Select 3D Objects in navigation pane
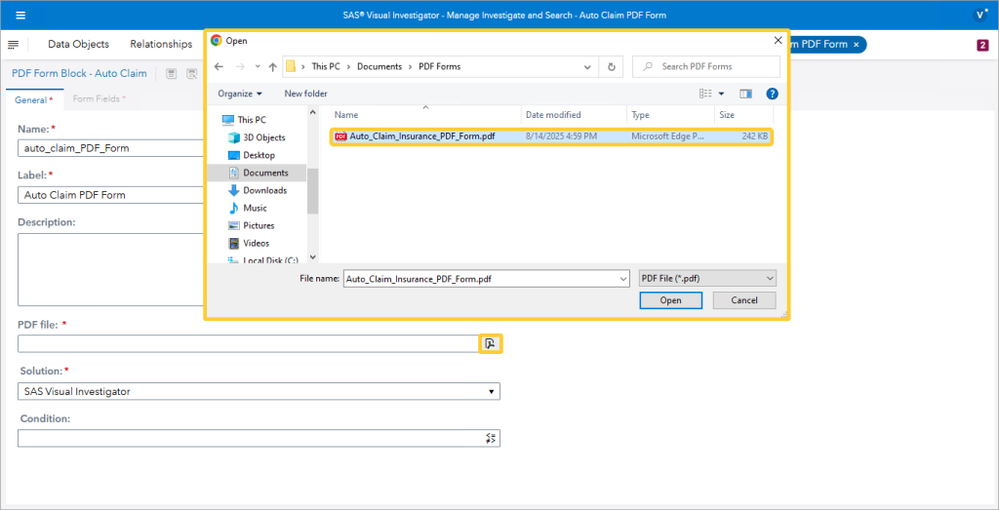 click(257, 137)
